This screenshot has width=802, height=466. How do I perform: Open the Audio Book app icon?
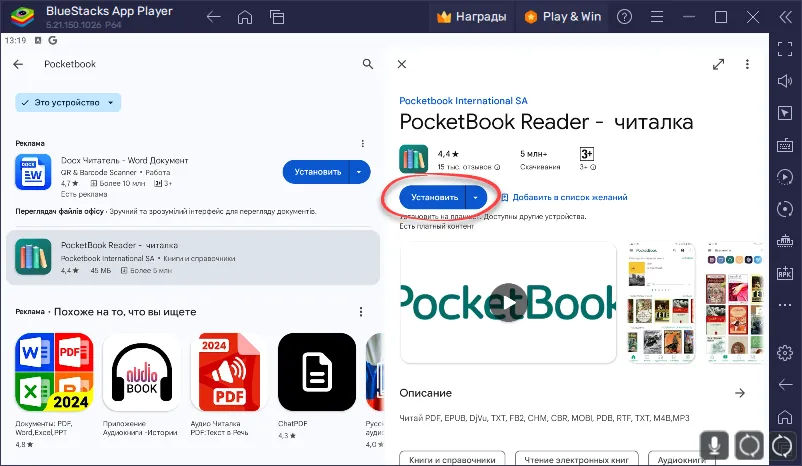pyautogui.click(x=142, y=372)
